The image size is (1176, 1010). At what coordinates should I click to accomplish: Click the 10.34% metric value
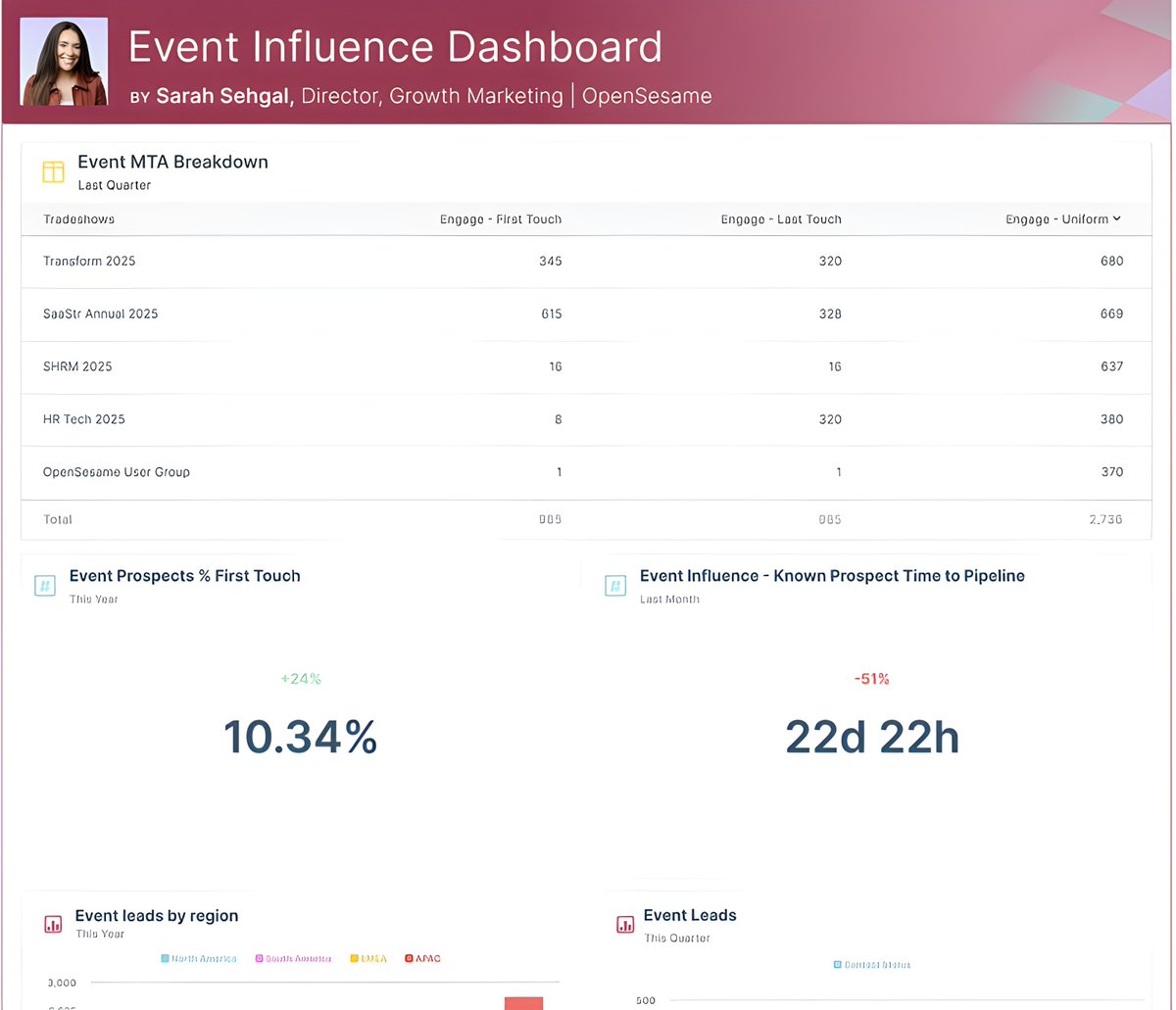301,737
